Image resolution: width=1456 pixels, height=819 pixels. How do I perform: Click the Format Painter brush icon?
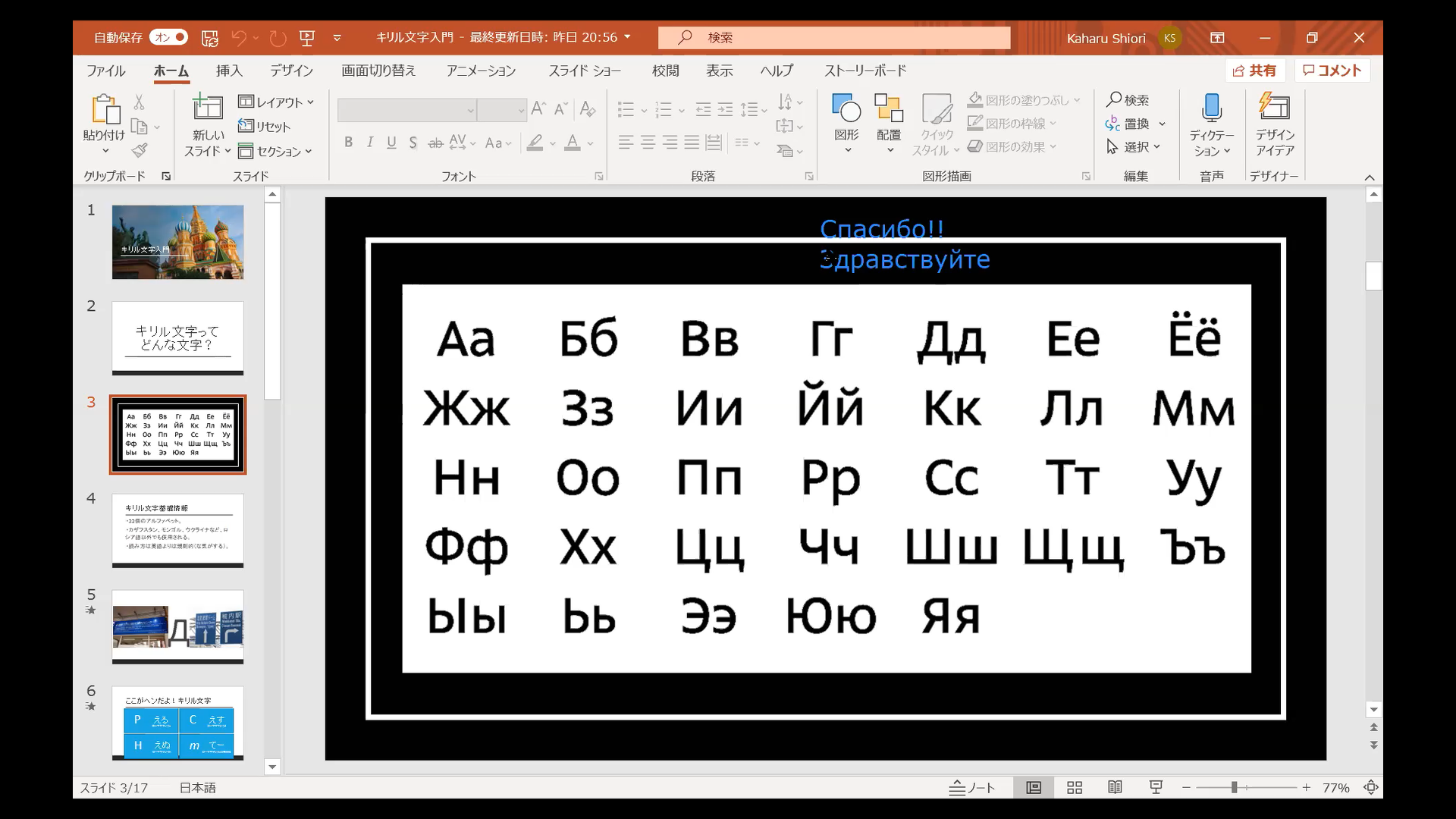(x=139, y=151)
